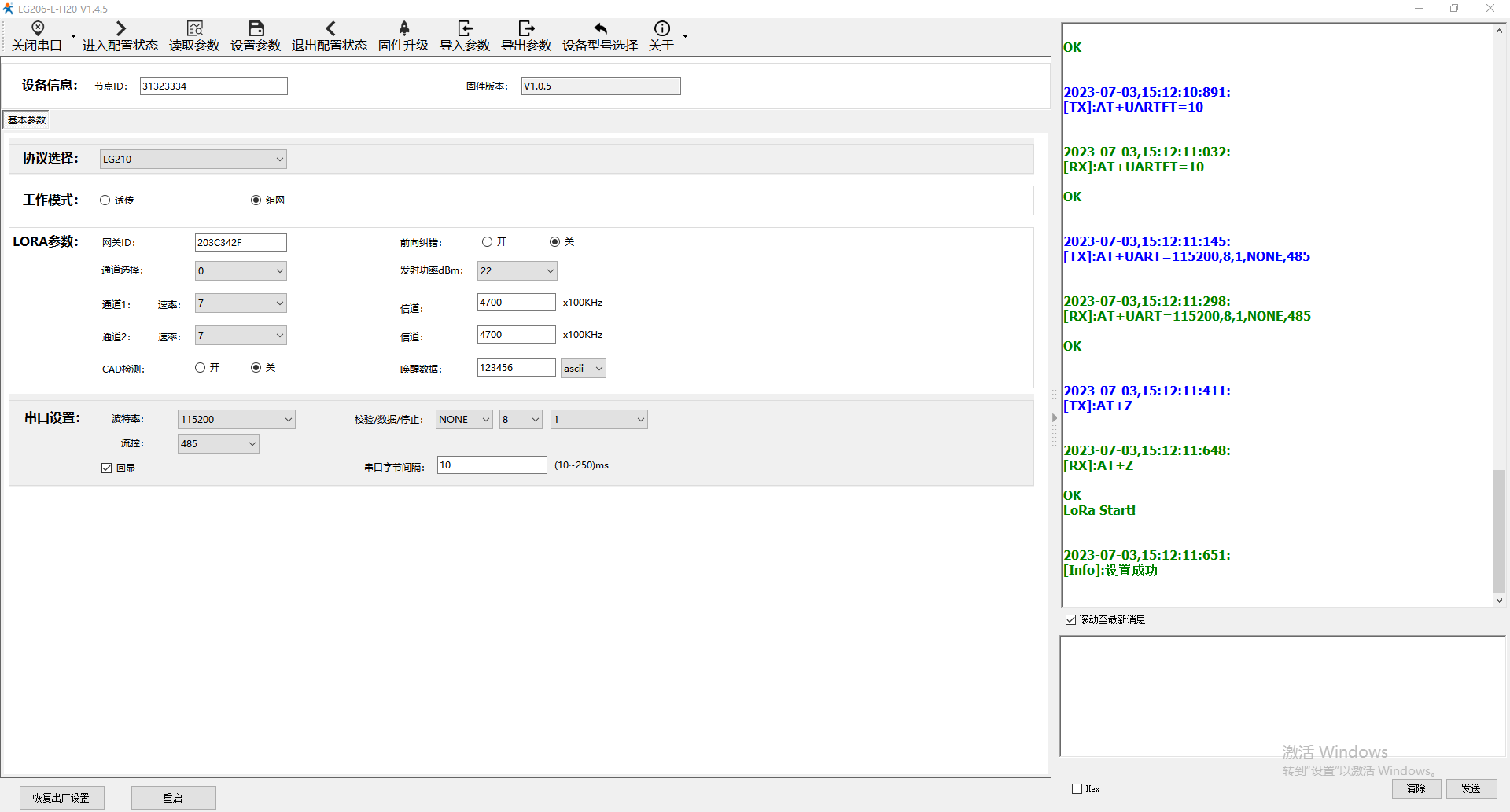Image resolution: width=1510 pixels, height=812 pixels.
Task: Open 流控 485 dropdown
Action: pyautogui.click(x=218, y=444)
